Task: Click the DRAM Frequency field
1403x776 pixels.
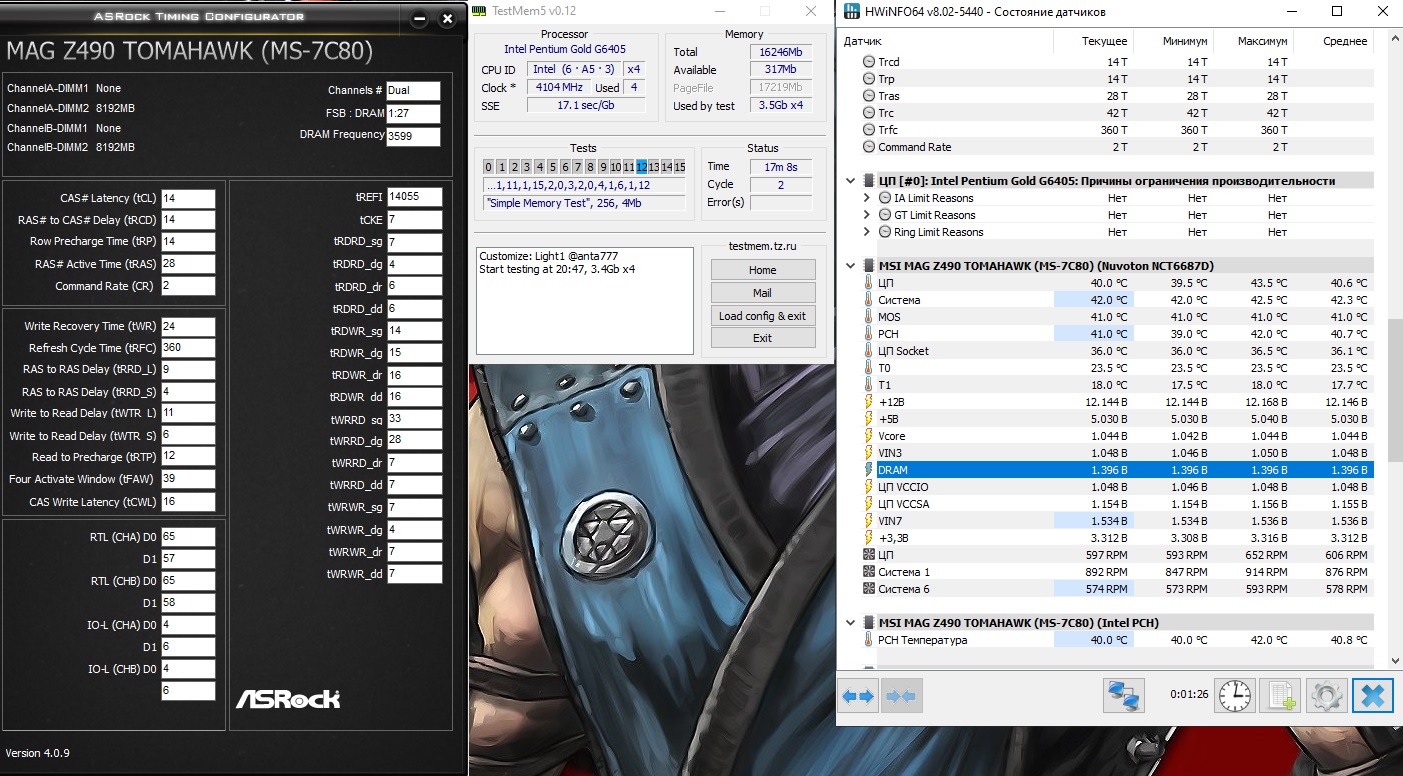Action: point(414,137)
